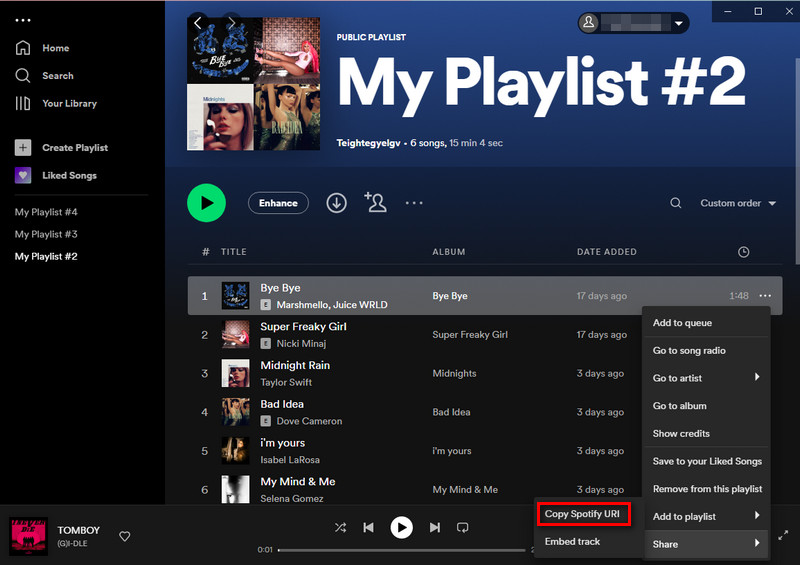Expand the Go to artist submenu
Image resolution: width=800 pixels, height=565 pixels.
coord(706,378)
